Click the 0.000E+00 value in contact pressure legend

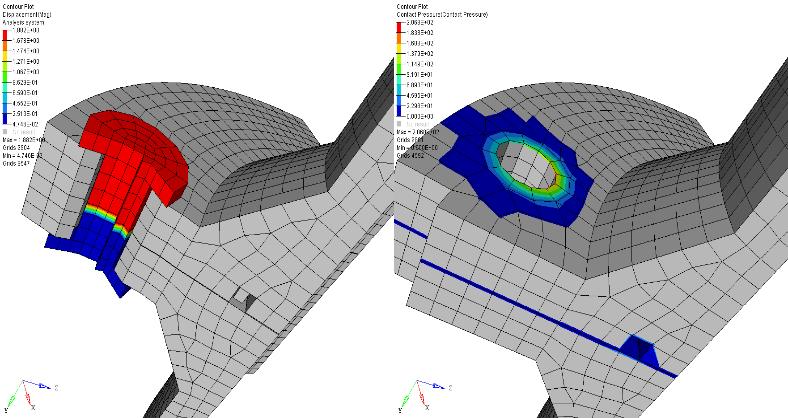[x=419, y=117]
